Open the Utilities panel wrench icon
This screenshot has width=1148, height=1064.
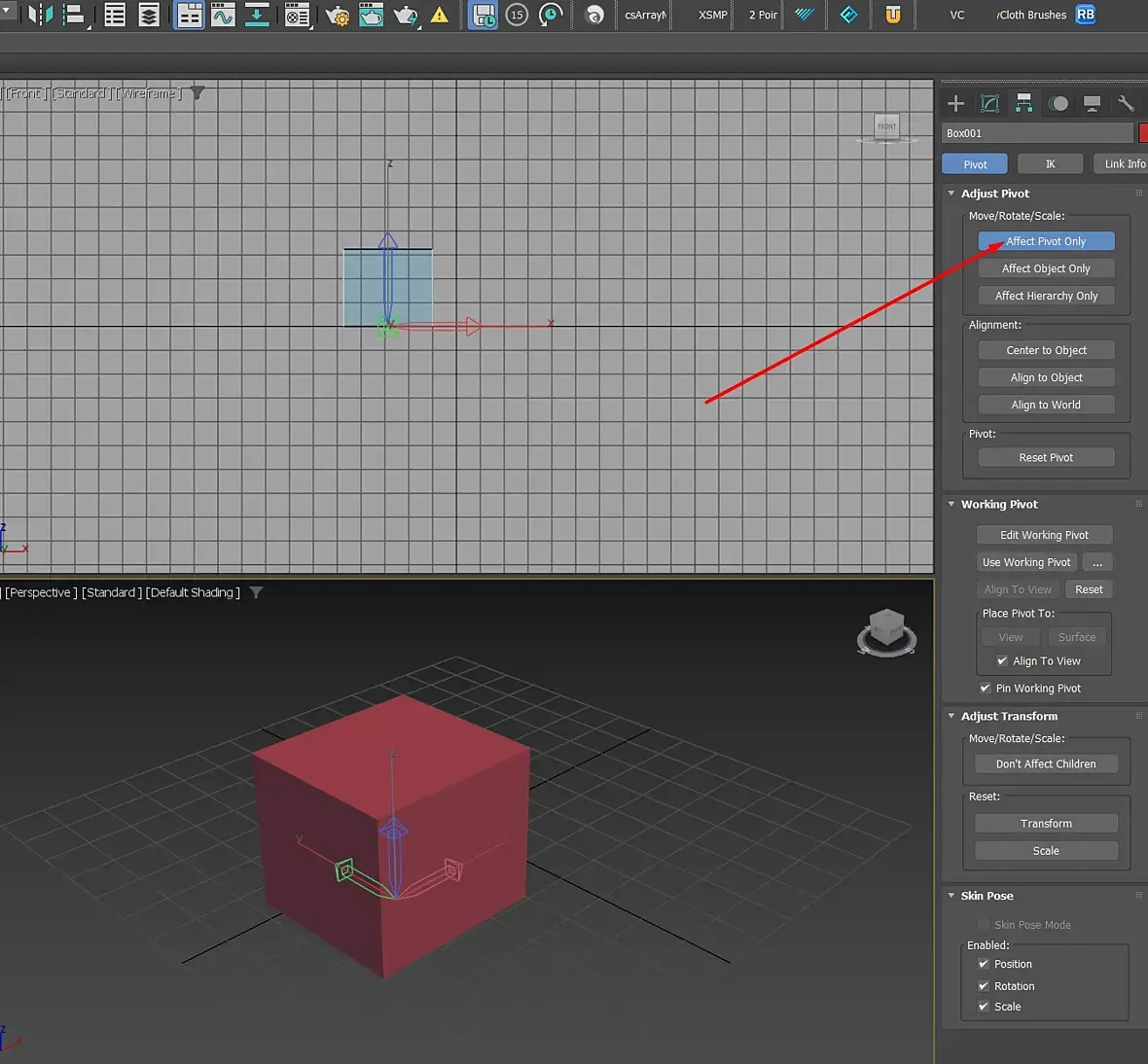(1126, 103)
